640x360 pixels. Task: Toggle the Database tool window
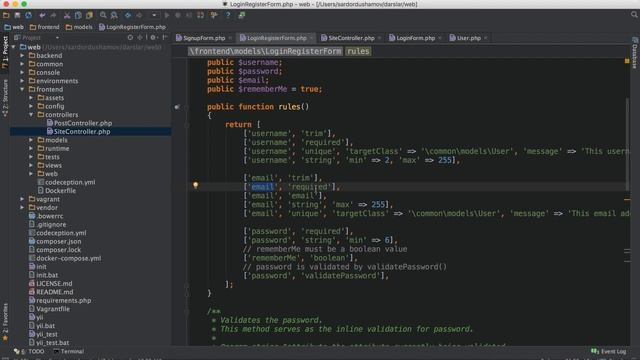click(x=635, y=53)
